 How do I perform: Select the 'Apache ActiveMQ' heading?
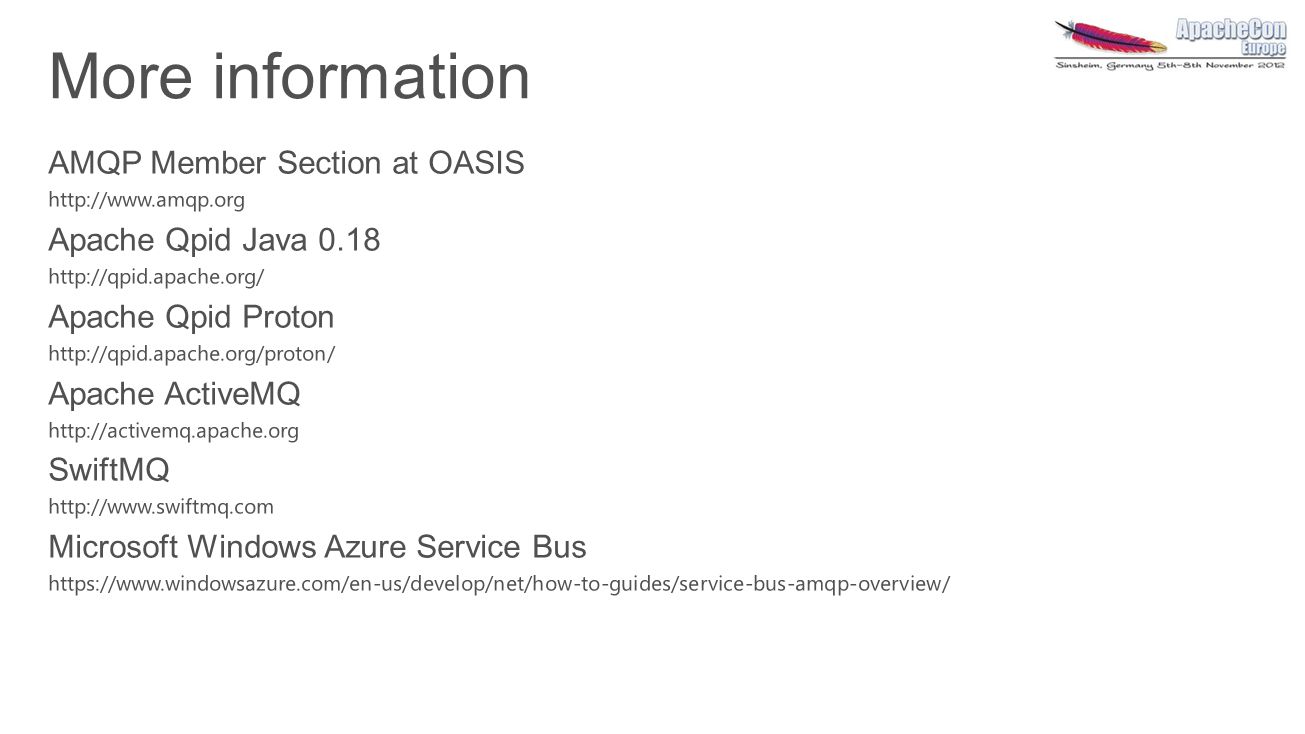pos(175,394)
